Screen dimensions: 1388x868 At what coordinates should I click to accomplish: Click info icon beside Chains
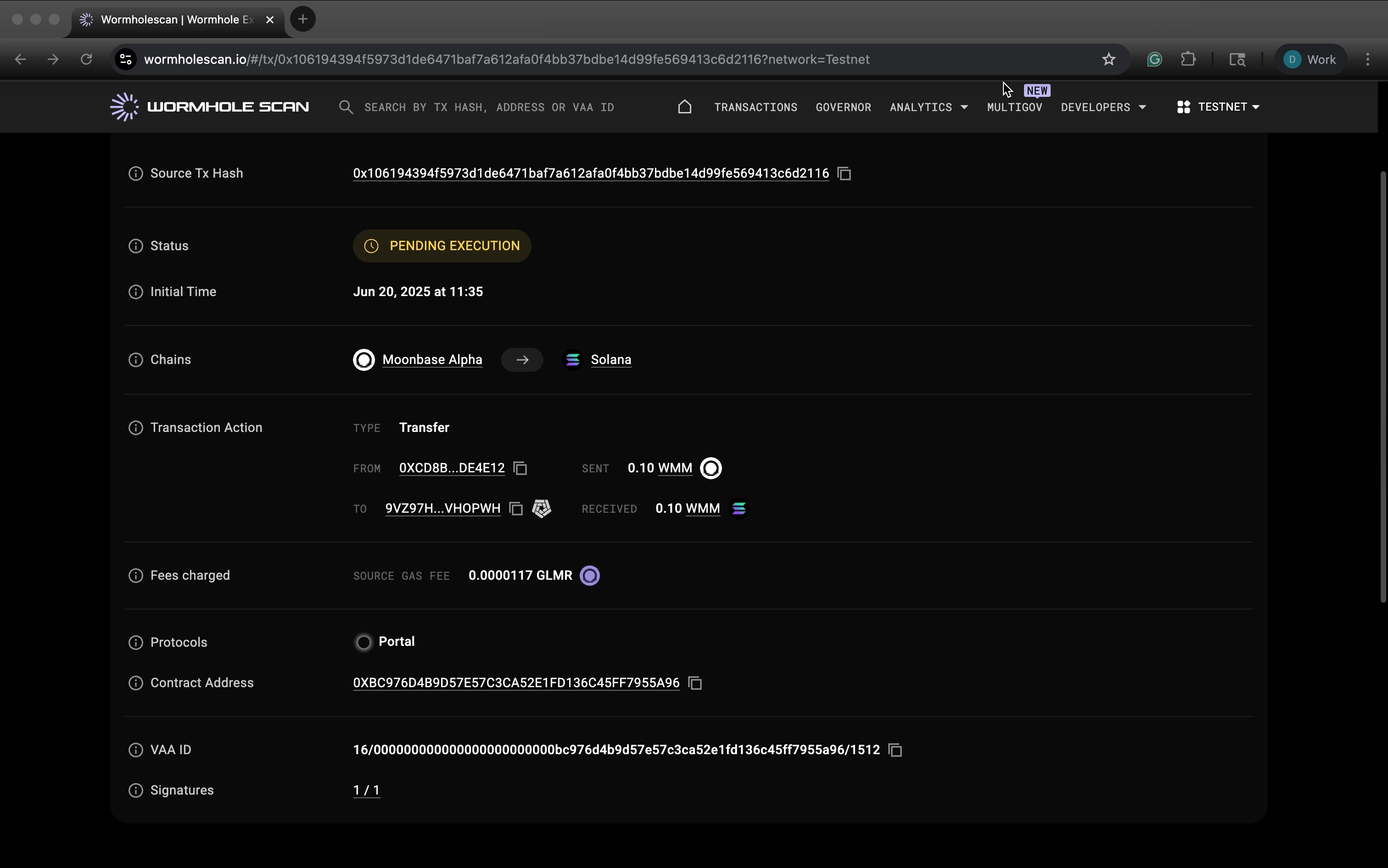point(135,360)
